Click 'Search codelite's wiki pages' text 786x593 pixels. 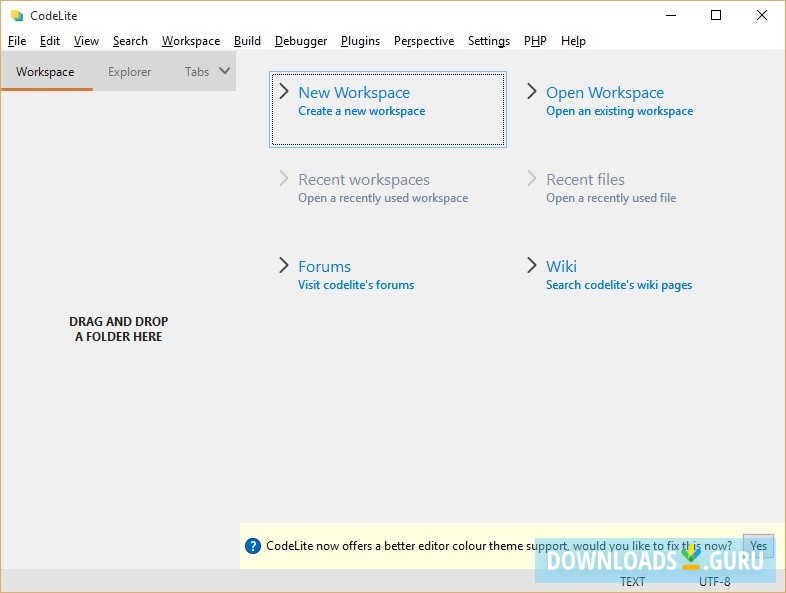click(x=619, y=285)
